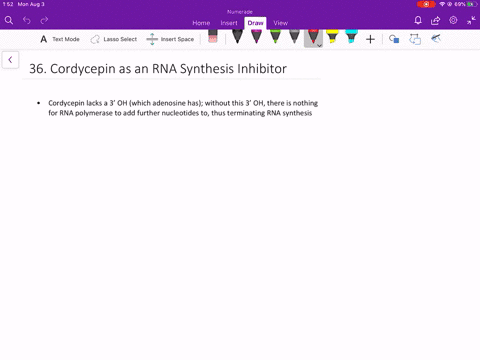Select the red pen
Screen dimensions: 480x360
click(x=312, y=36)
